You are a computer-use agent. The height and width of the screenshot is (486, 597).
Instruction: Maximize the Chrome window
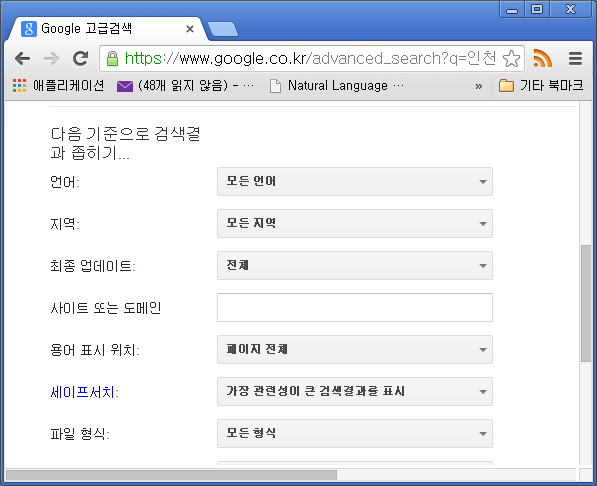[537, 9]
